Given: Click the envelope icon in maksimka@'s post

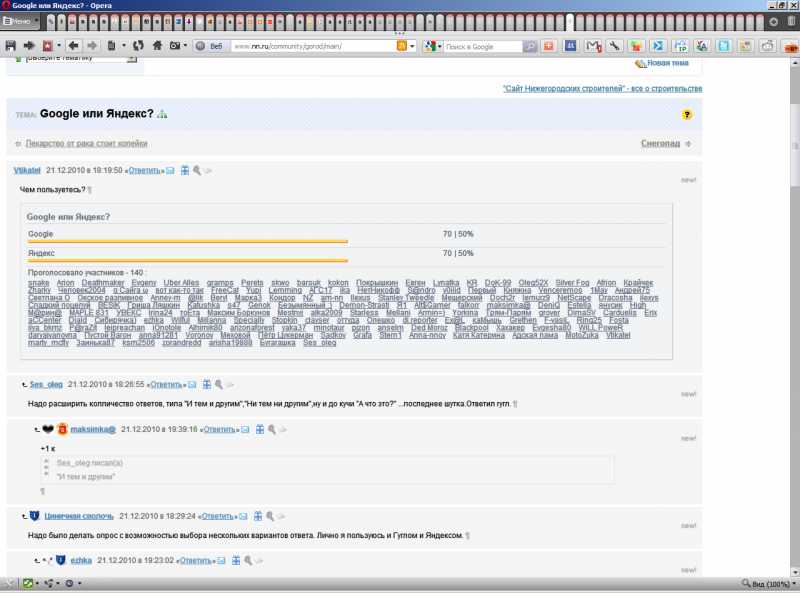Looking at the screenshot, I should 245,430.
